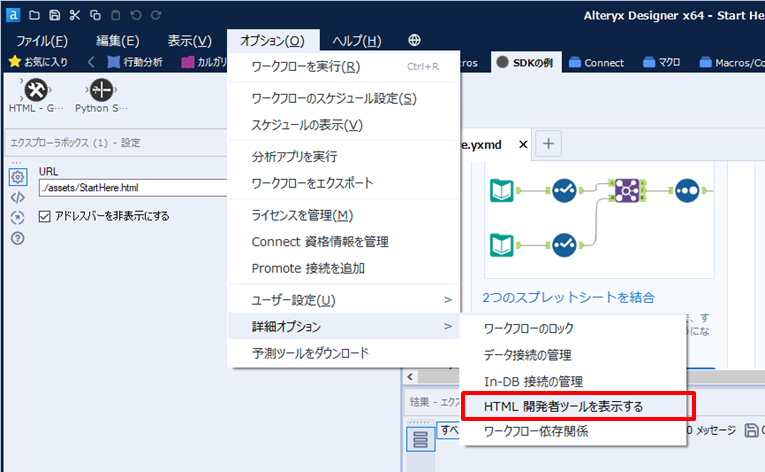
Task: Select スケジュールの表示(V)
Action: [x=343, y=125]
